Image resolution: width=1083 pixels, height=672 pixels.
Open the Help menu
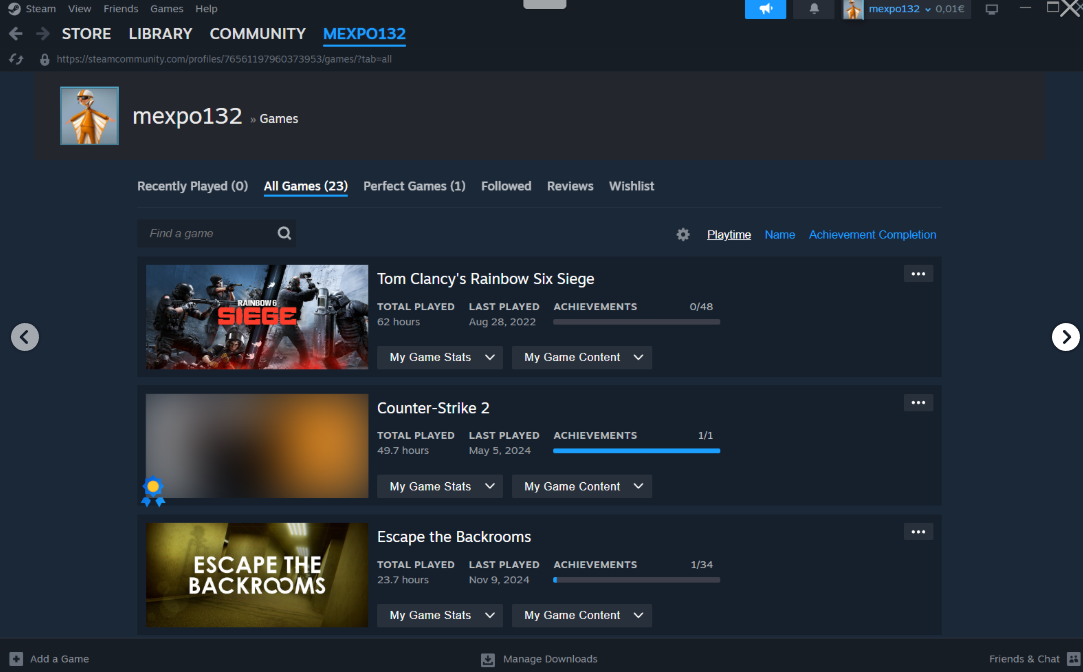(206, 9)
